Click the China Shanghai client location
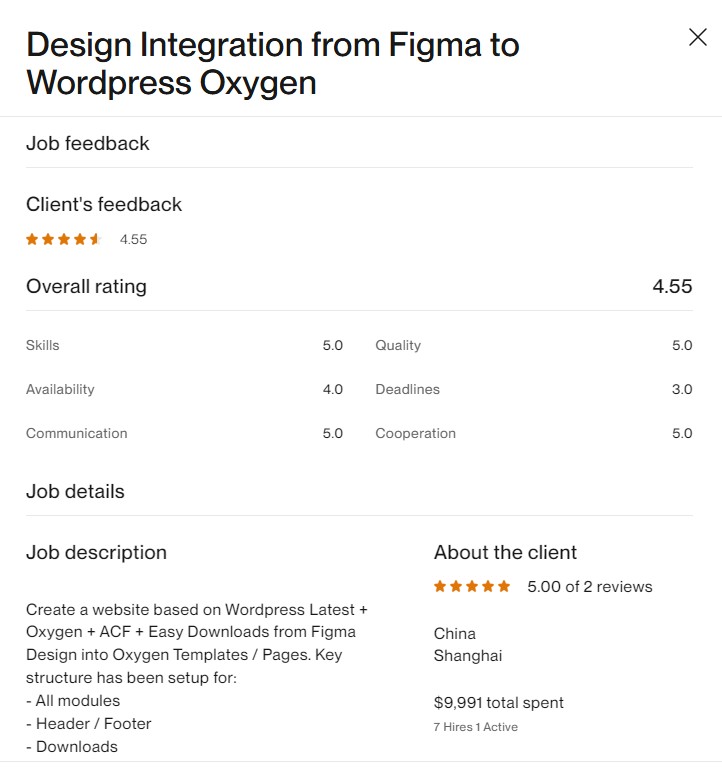This screenshot has height=772, width=722. tap(468, 644)
